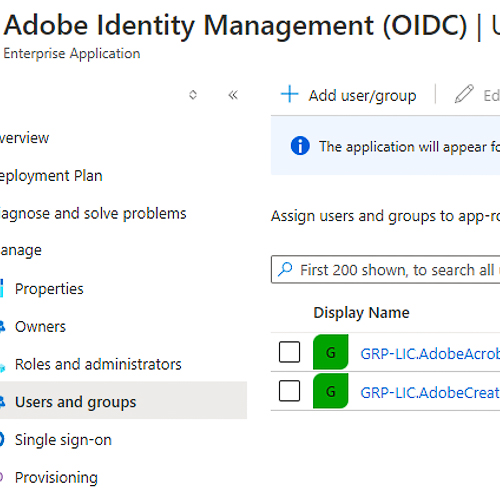Click the plus icon for Add user/group
The height and width of the screenshot is (500, 500).
point(289,94)
